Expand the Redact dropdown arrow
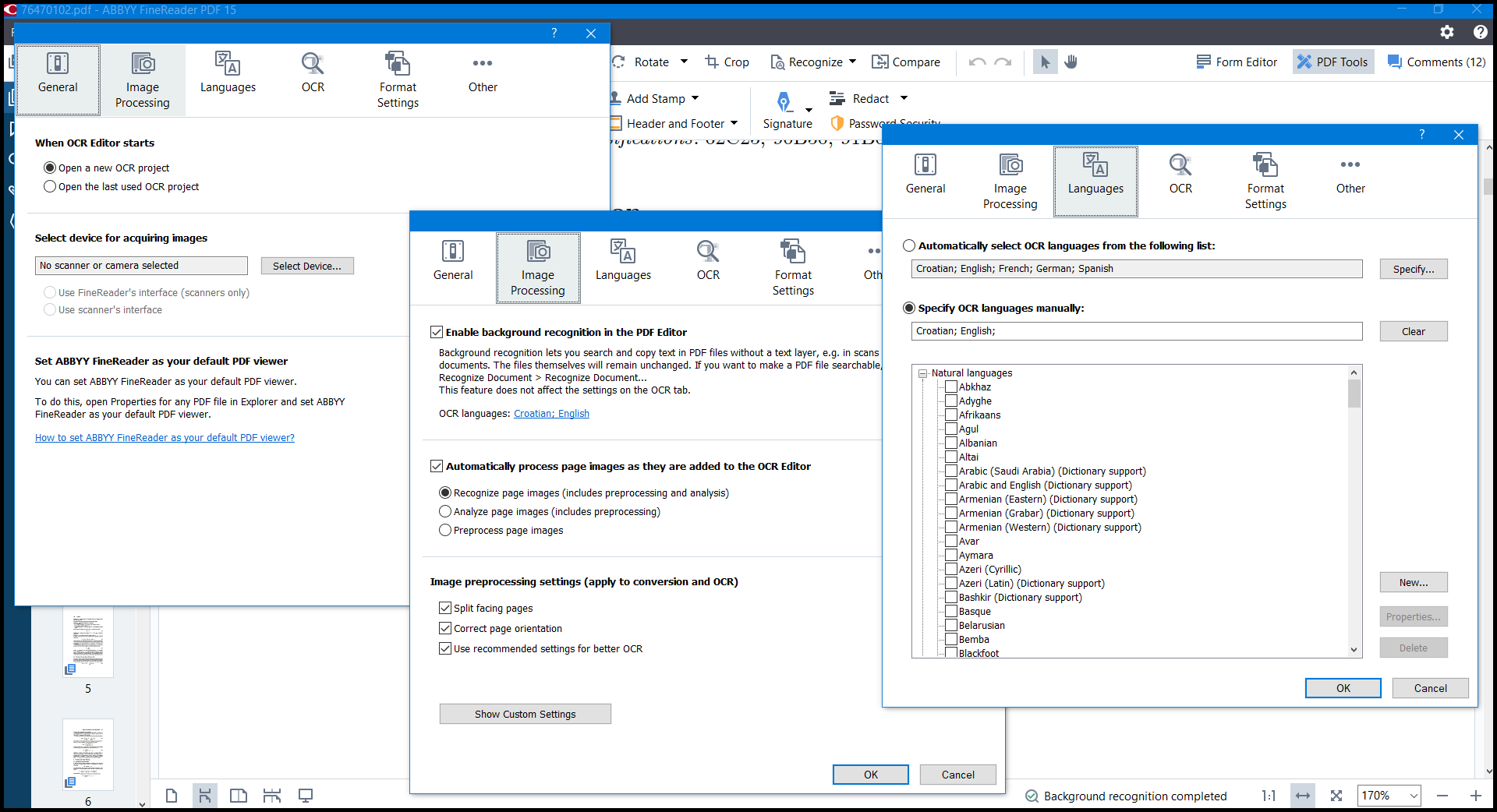The height and width of the screenshot is (812, 1497). (904, 98)
